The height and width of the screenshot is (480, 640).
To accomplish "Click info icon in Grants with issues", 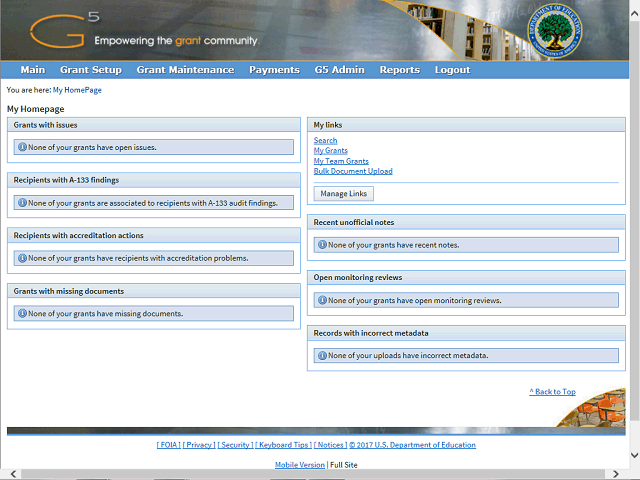I will click(x=22, y=147).
